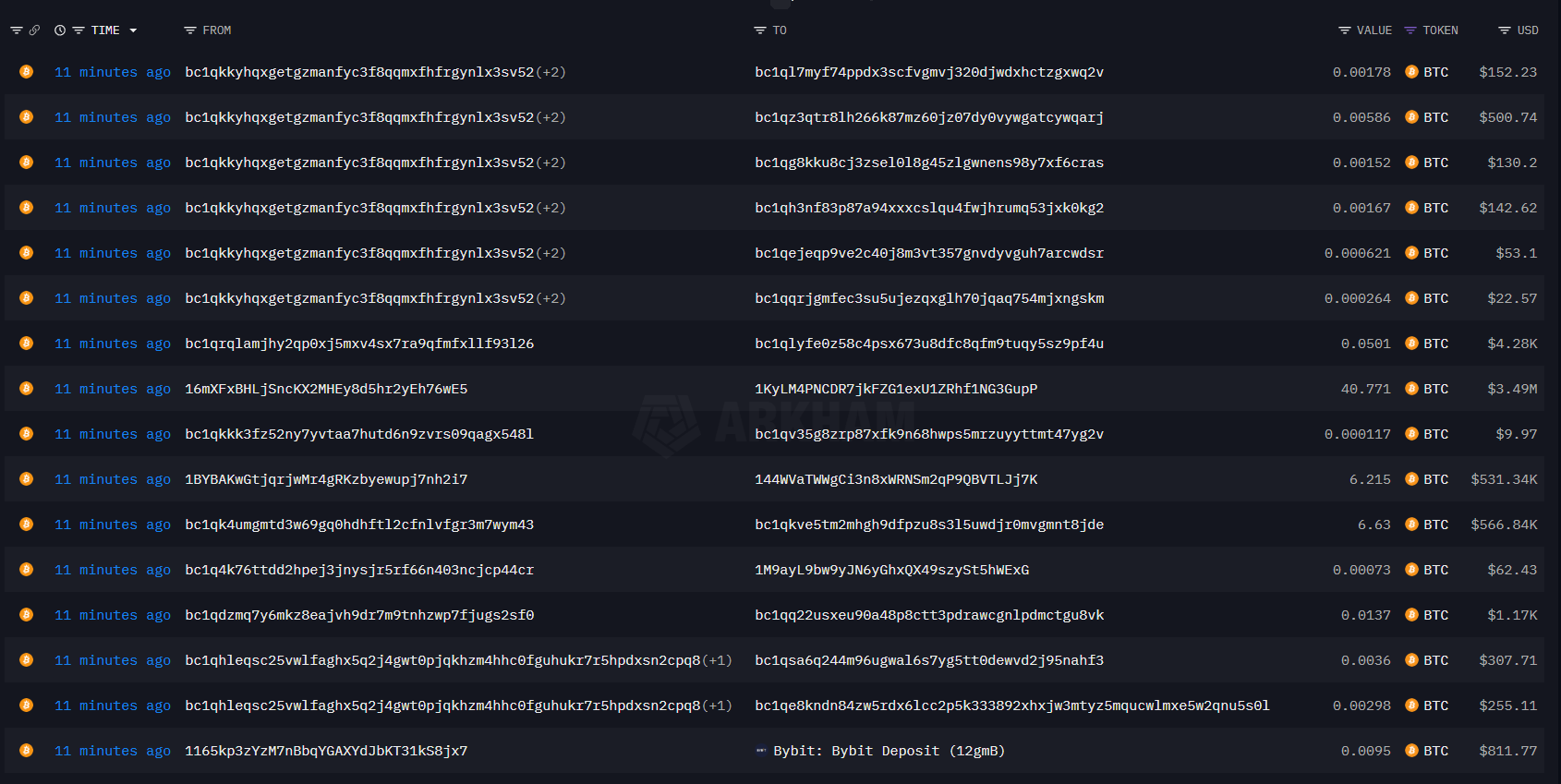Expand (+1) on the 0.0036 BTC row

(x=717, y=660)
